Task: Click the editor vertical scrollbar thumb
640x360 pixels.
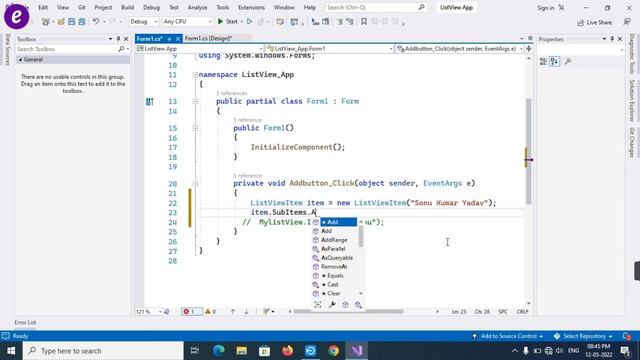Action: click(529, 151)
